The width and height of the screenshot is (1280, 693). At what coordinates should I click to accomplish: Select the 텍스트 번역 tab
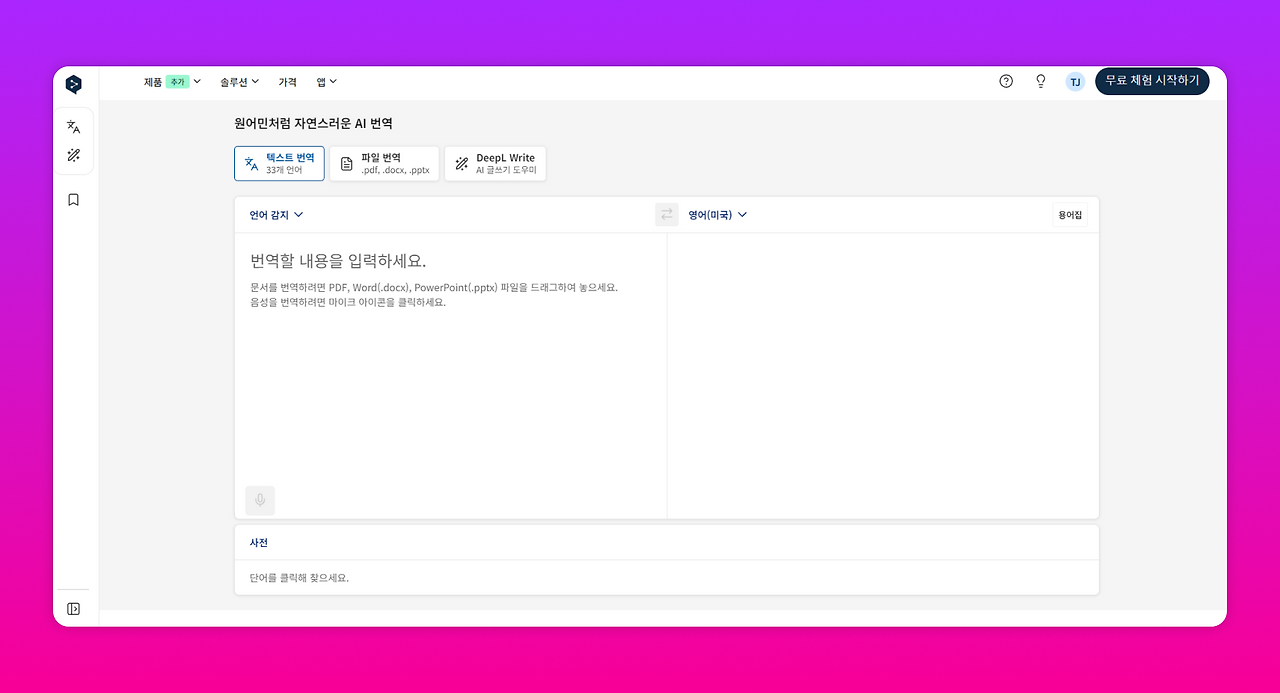pyautogui.click(x=279, y=164)
